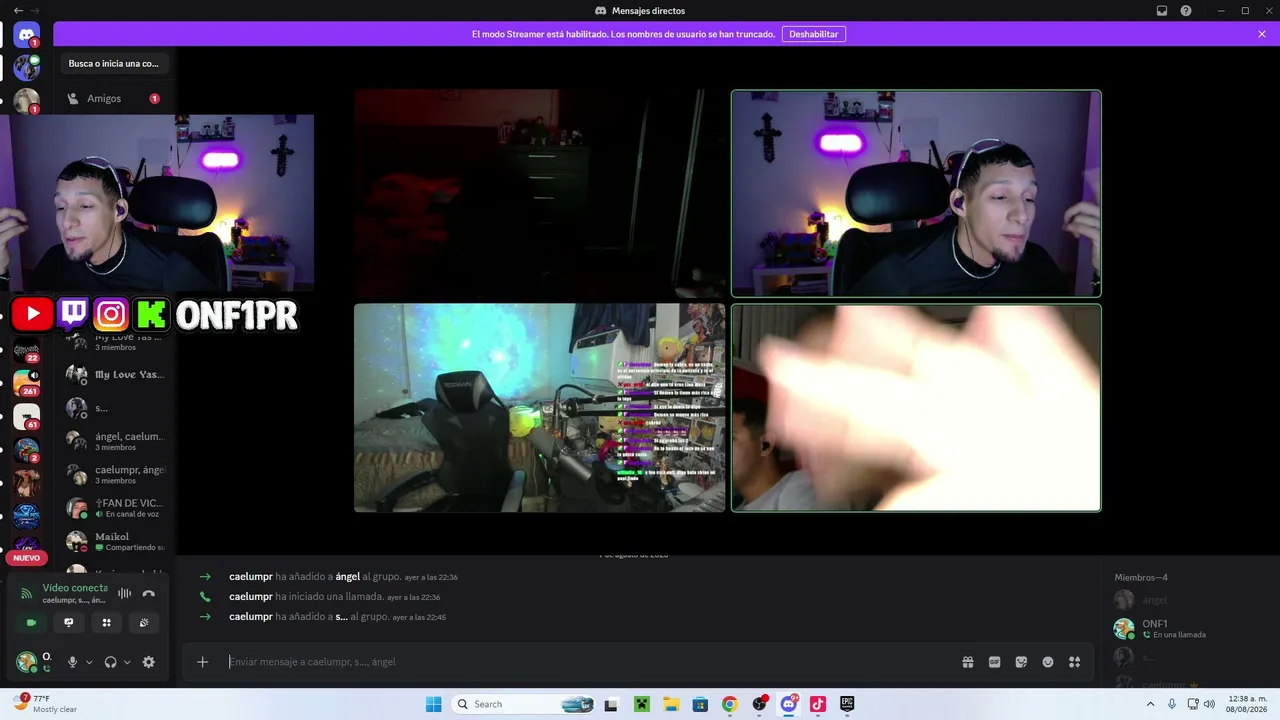The width and height of the screenshot is (1280, 720).
Task: Disconnect from the call with hang-up icon
Action: 149,593
